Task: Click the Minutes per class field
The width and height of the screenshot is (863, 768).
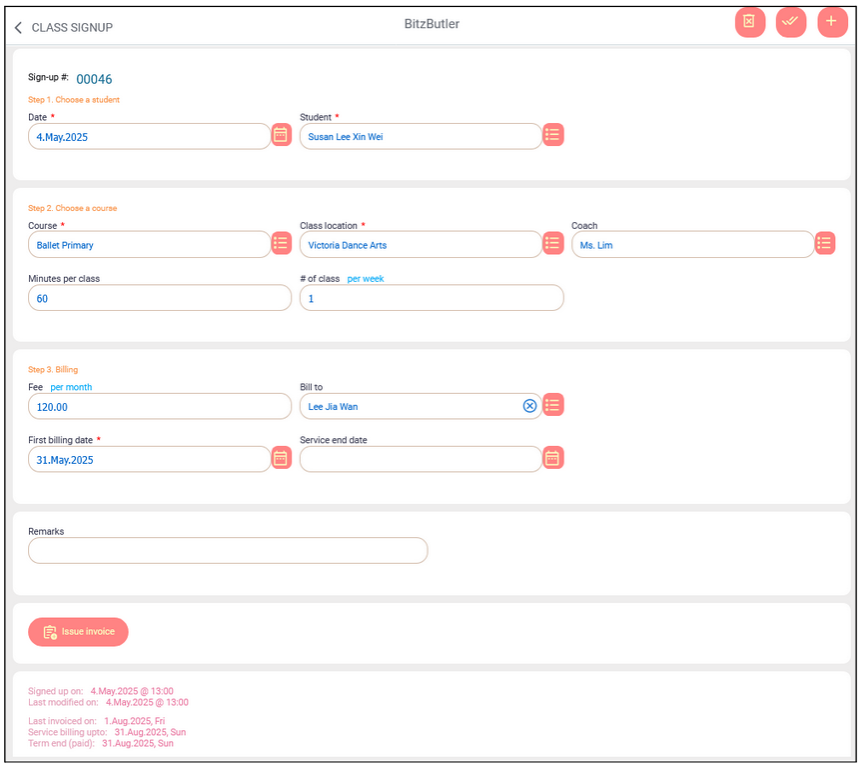Action: (159, 298)
